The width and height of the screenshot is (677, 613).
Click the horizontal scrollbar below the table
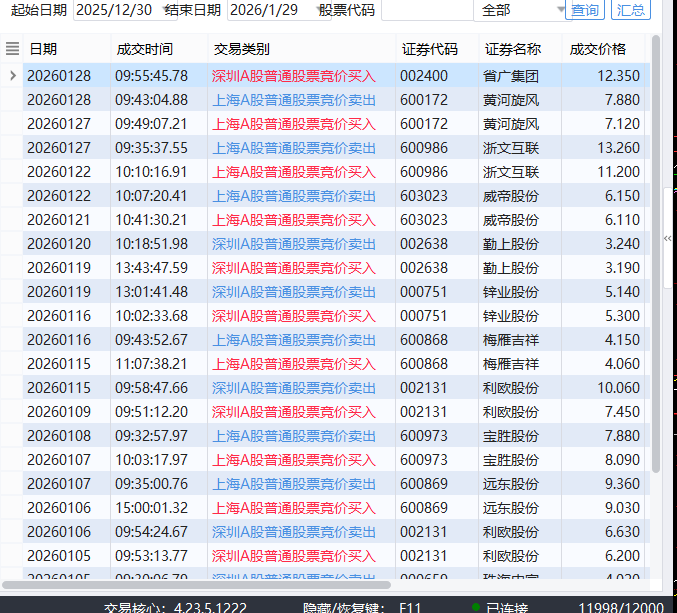pos(196,585)
